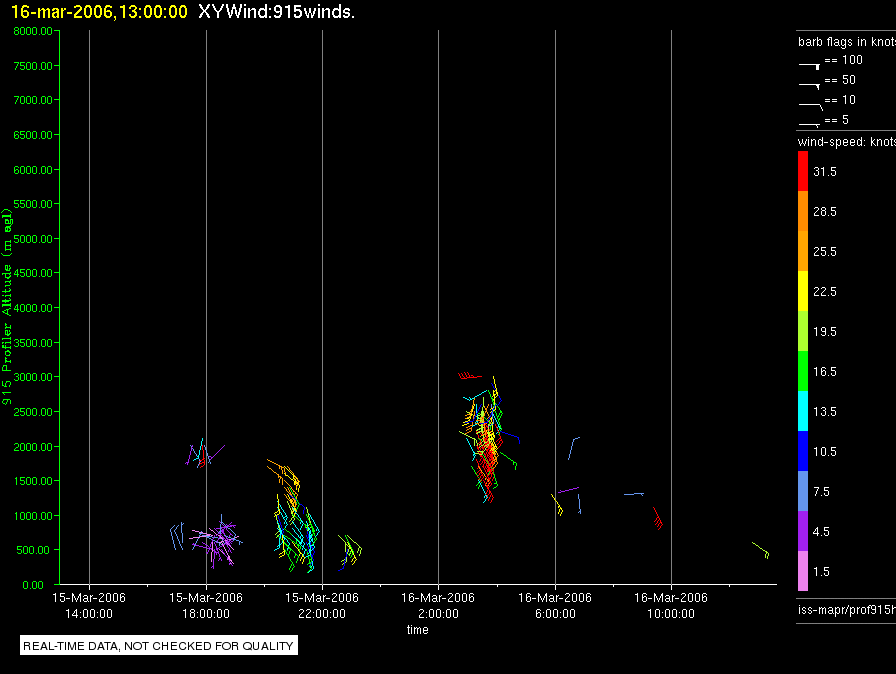Select the red 31.5 knots color swatch

pyautogui.click(x=803, y=171)
